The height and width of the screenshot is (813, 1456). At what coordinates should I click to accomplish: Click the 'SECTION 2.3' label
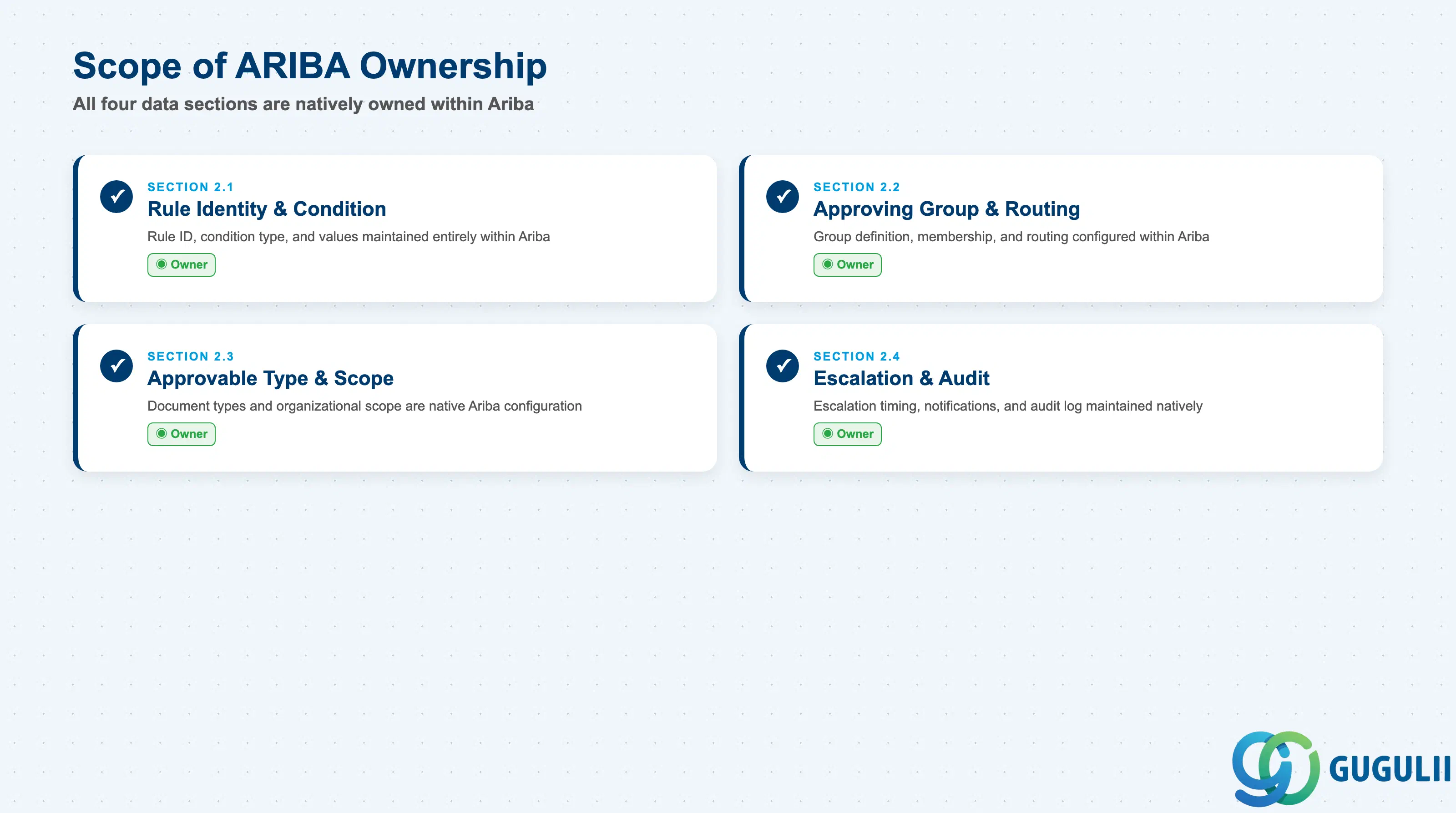coord(191,356)
